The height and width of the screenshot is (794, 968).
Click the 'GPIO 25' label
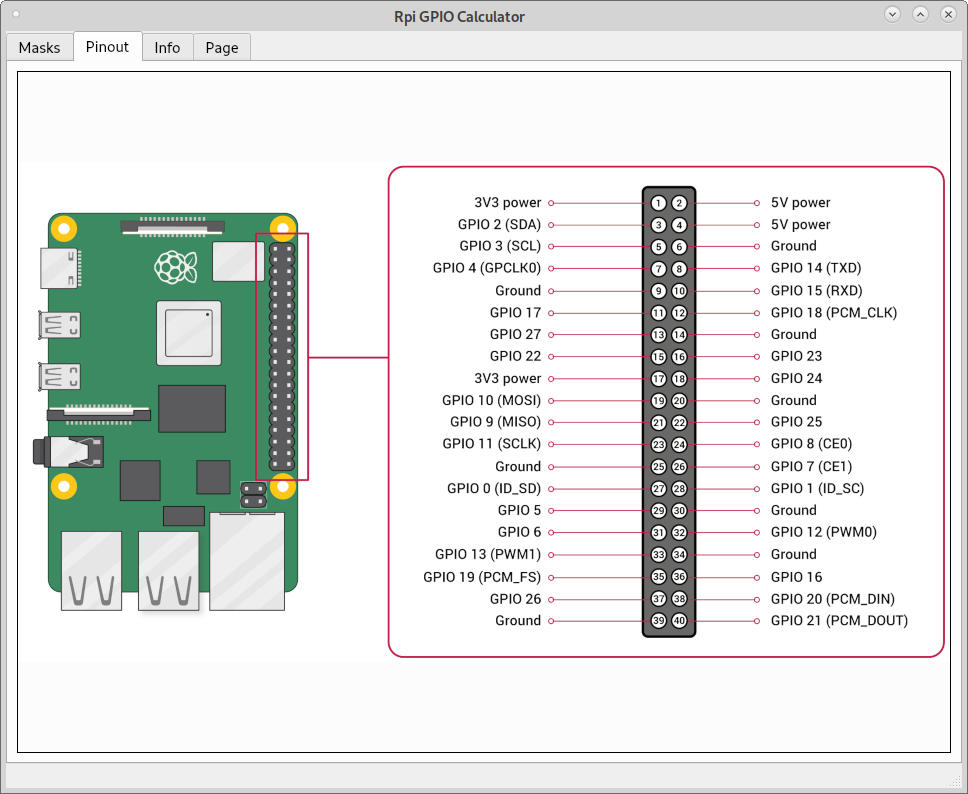coord(796,422)
